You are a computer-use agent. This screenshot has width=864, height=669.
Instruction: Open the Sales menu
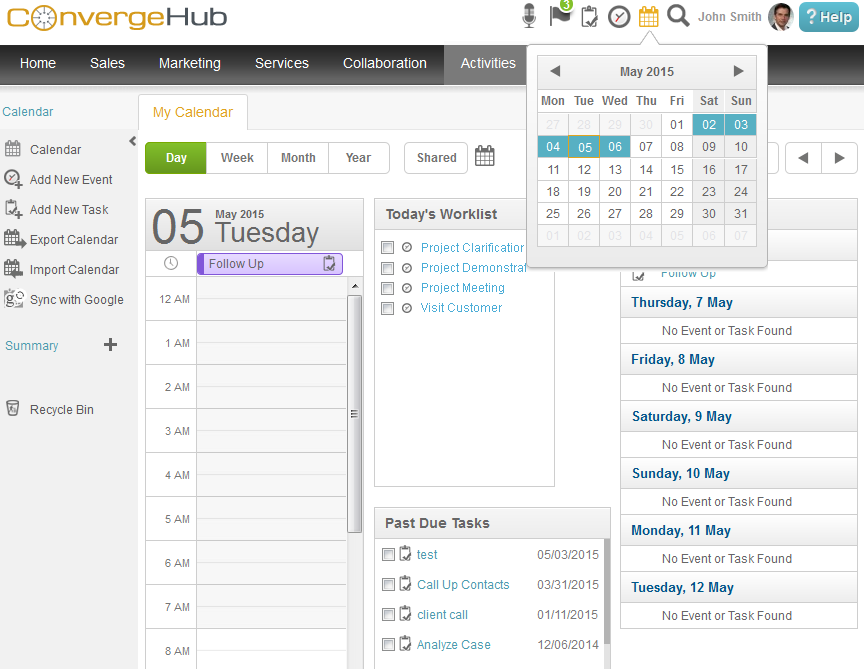(107, 63)
